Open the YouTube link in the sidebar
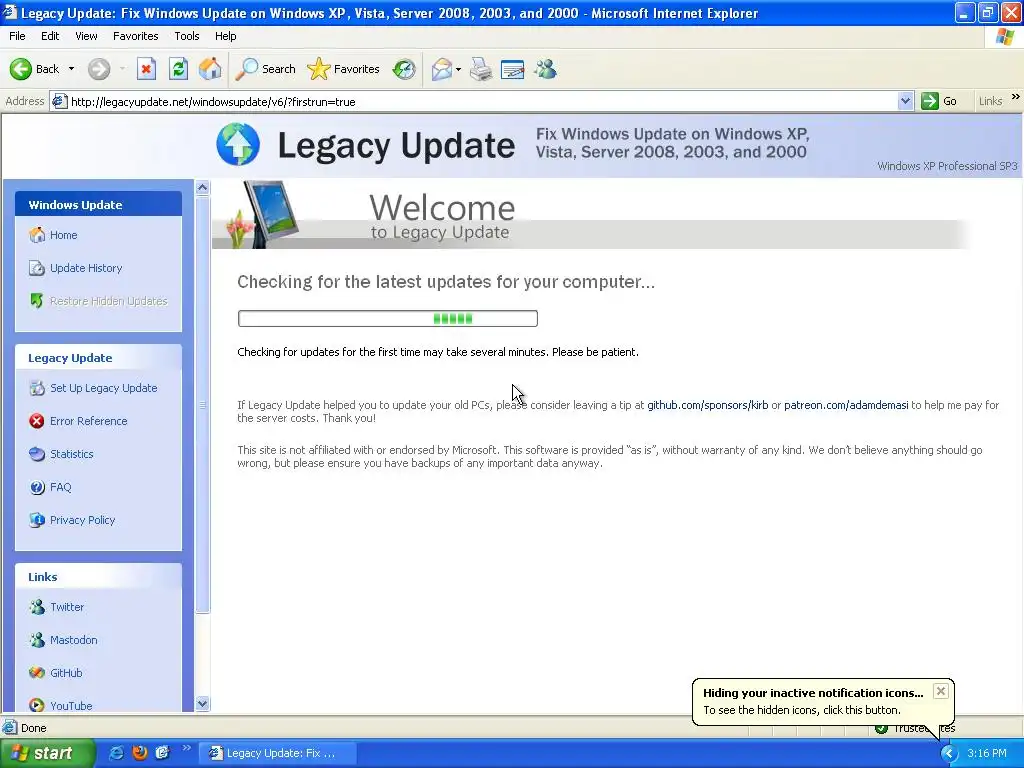Viewport: 1024px width, 768px height. 71,705
